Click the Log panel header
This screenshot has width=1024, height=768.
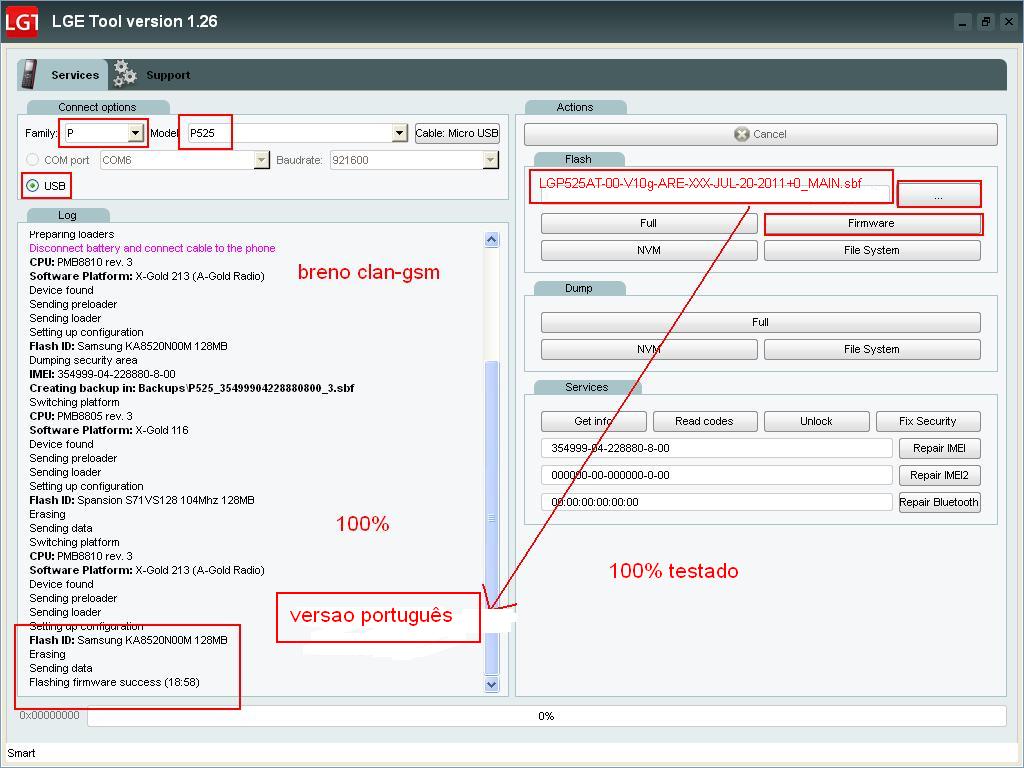(x=67, y=215)
